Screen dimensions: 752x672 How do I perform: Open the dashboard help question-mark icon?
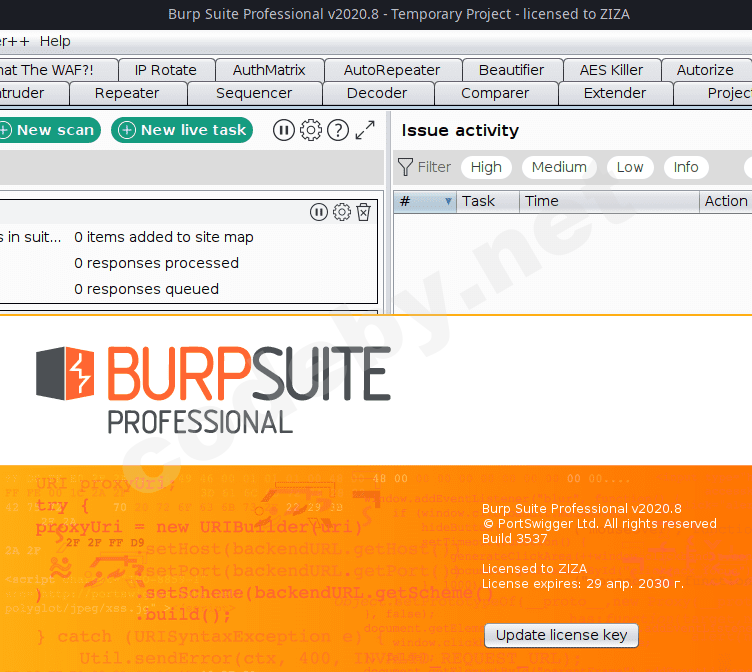[x=338, y=130]
